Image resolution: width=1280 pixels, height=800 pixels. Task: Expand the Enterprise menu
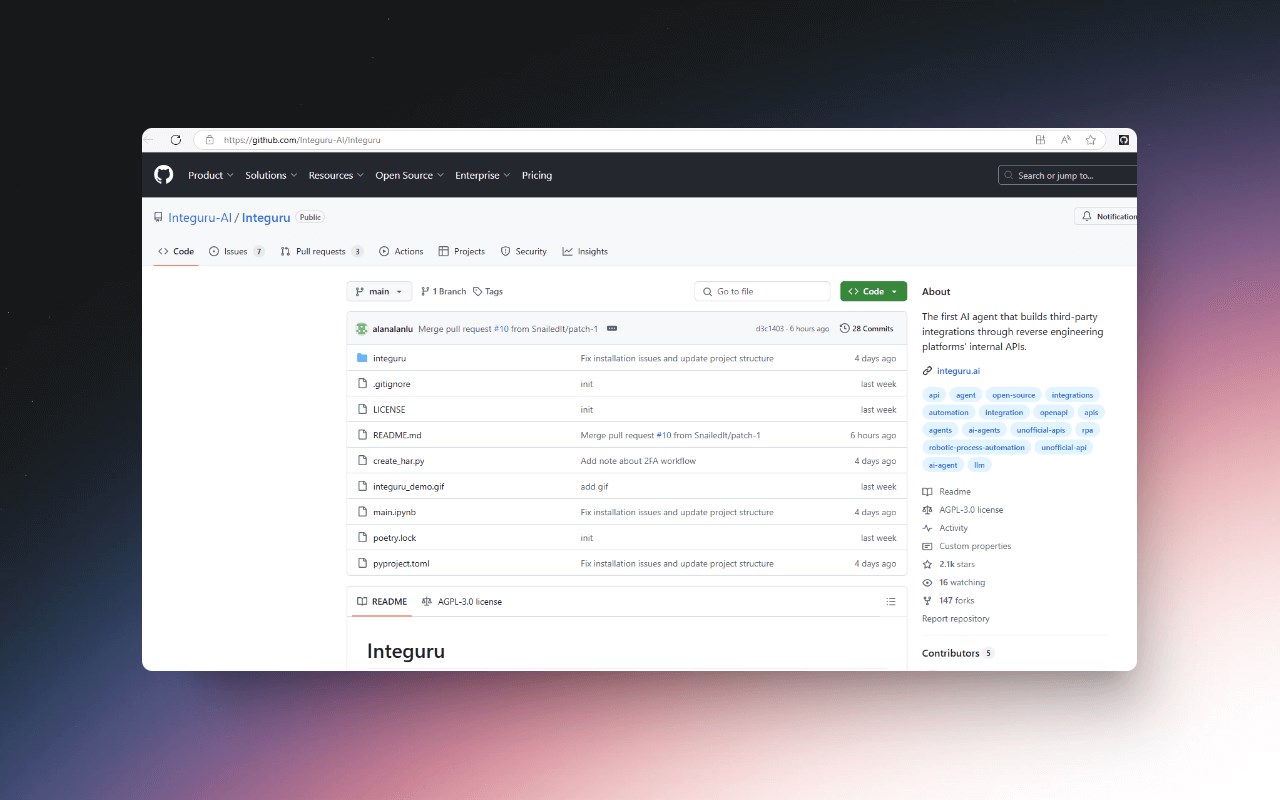pyautogui.click(x=483, y=175)
